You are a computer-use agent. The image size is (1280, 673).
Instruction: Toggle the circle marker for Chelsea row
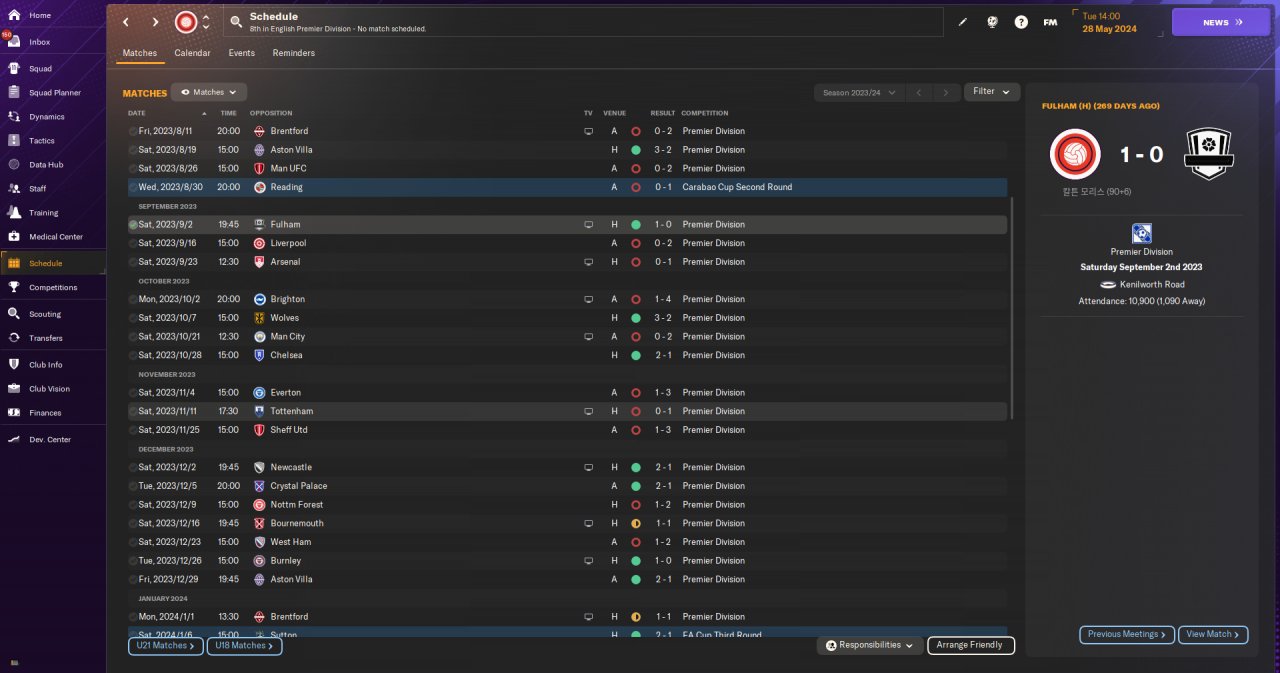click(133, 355)
